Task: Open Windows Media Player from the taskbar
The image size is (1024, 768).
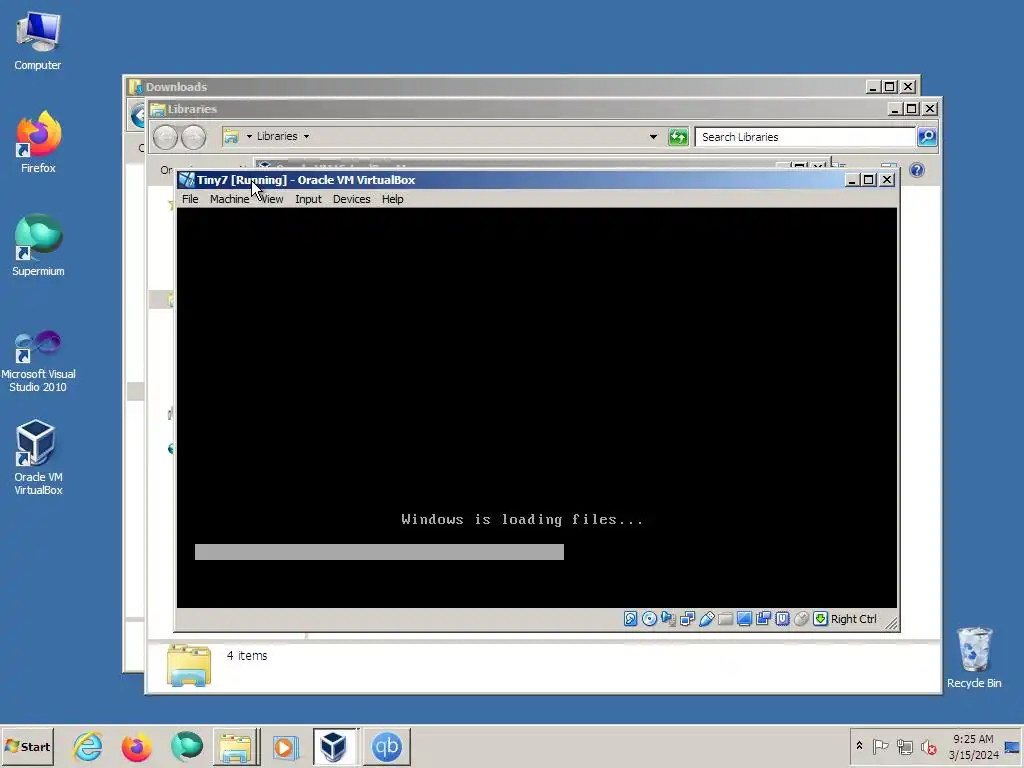Action: [285, 746]
